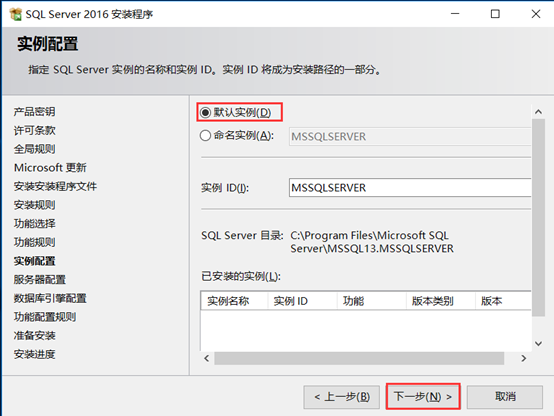Go back with 上一步(B) button
Image resolution: width=554 pixels, height=416 pixels.
coord(342,397)
